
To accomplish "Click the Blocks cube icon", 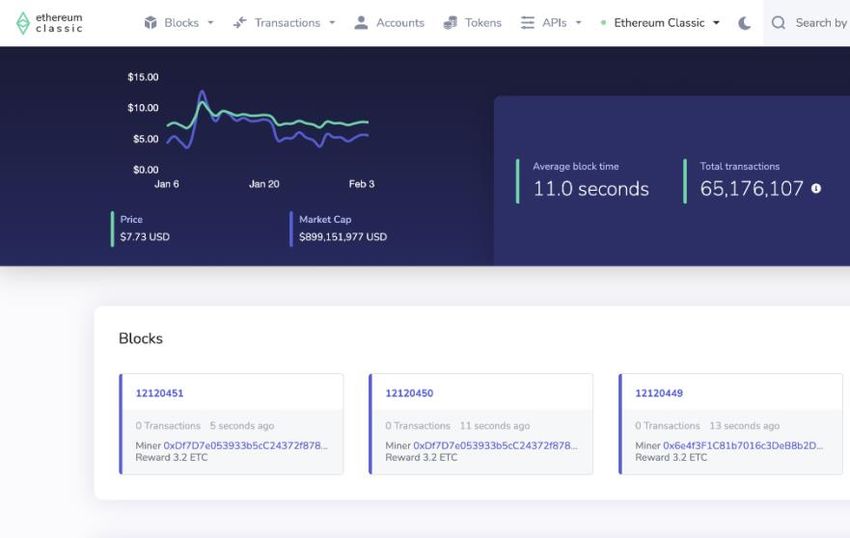I will pyautogui.click(x=151, y=23).
